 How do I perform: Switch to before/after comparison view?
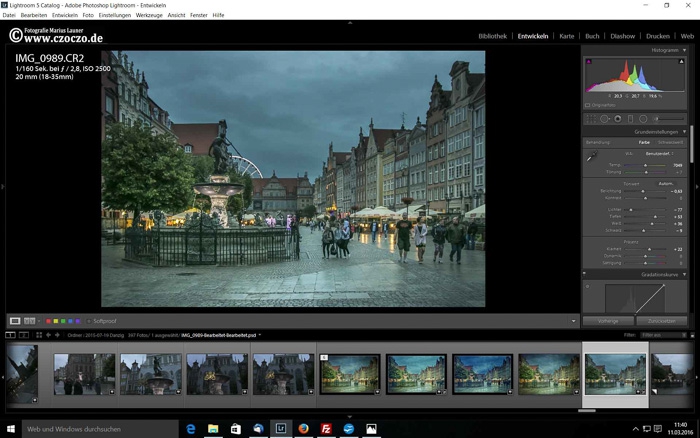coord(30,321)
